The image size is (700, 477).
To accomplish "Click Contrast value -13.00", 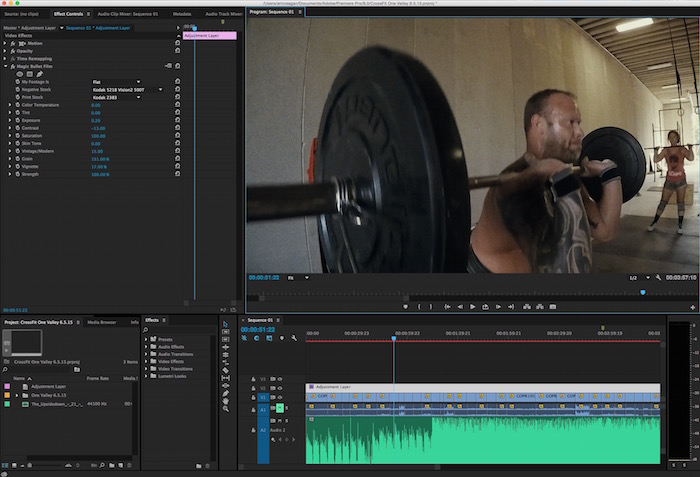I will [x=98, y=128].
